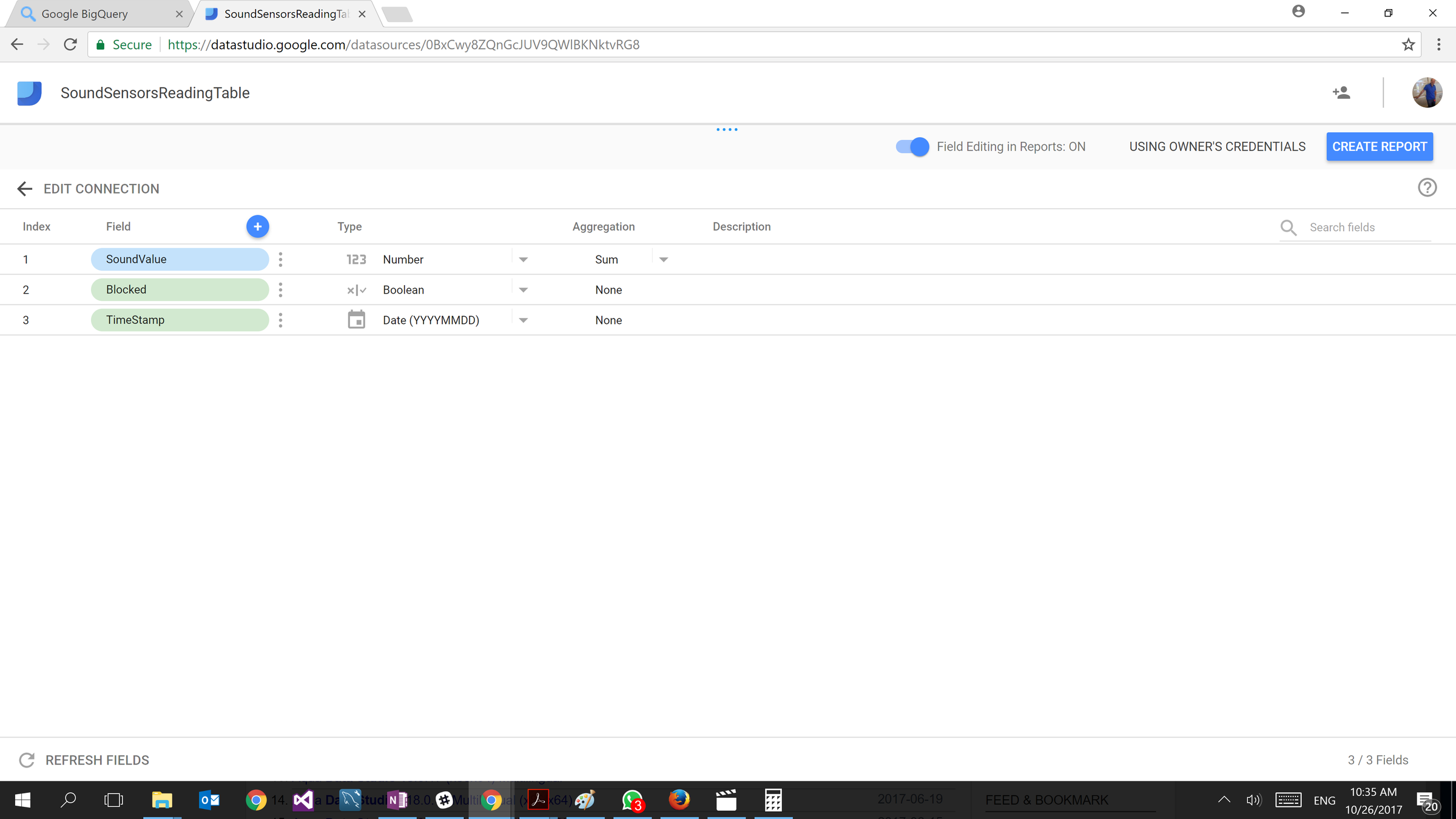This screenshot has width=1456, height=819.
Task: Click the share add-person icon
Action: click(x=1341, y=93)
